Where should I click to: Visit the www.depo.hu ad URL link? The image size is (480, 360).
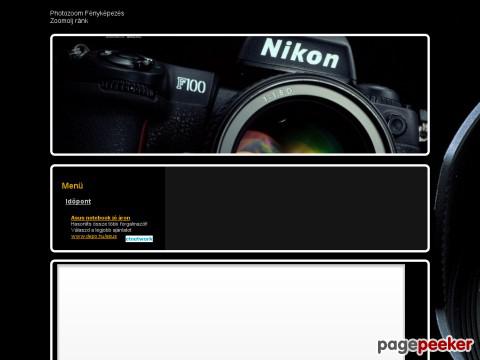tap(94, 236)
